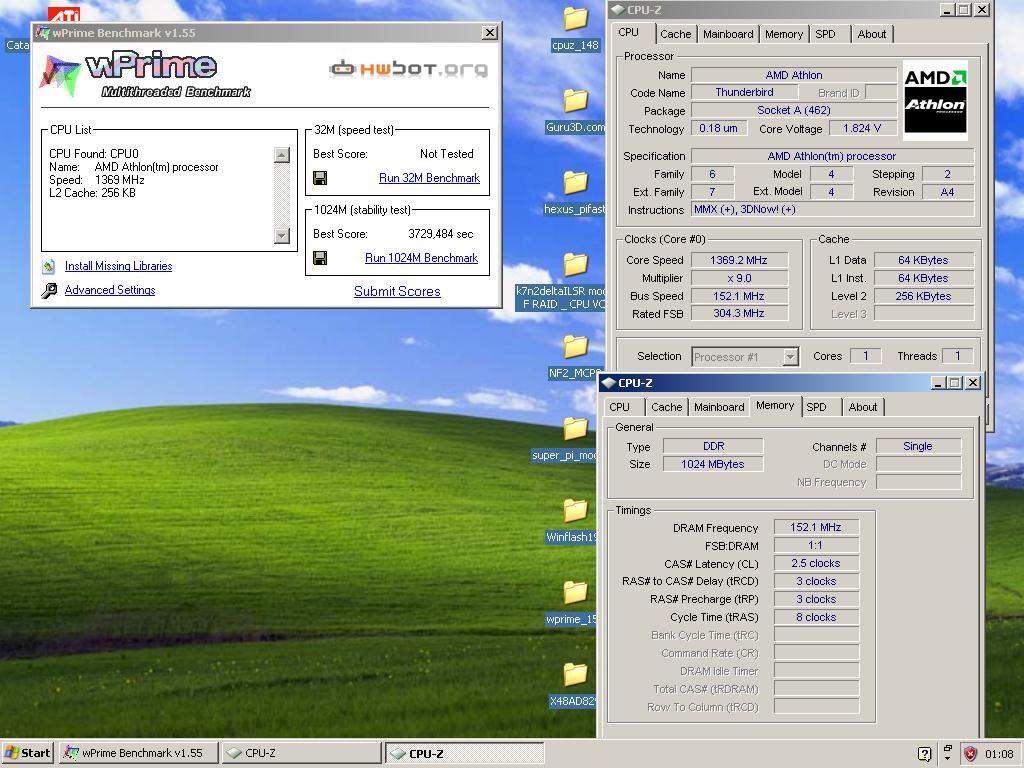Open About tab in front CPU-Z window
This screenshot has width=1024, height=768.
coord(863,407)
